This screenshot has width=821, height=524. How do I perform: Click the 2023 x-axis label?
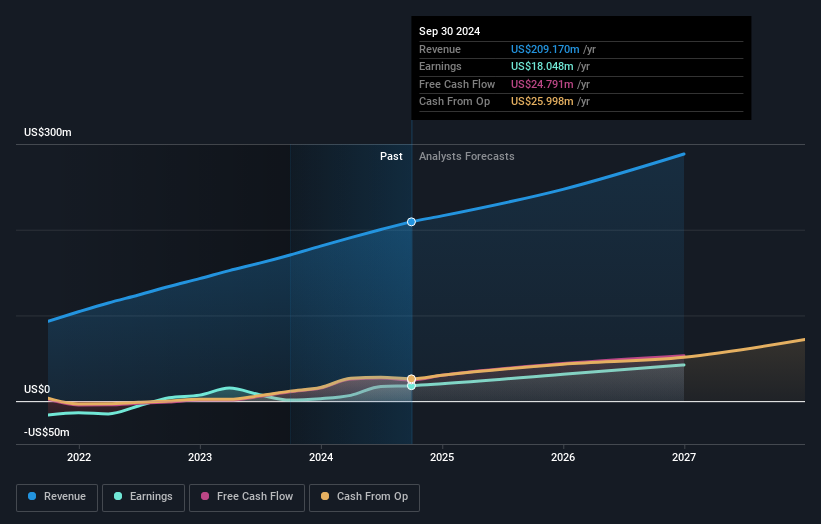click(200, 458)
